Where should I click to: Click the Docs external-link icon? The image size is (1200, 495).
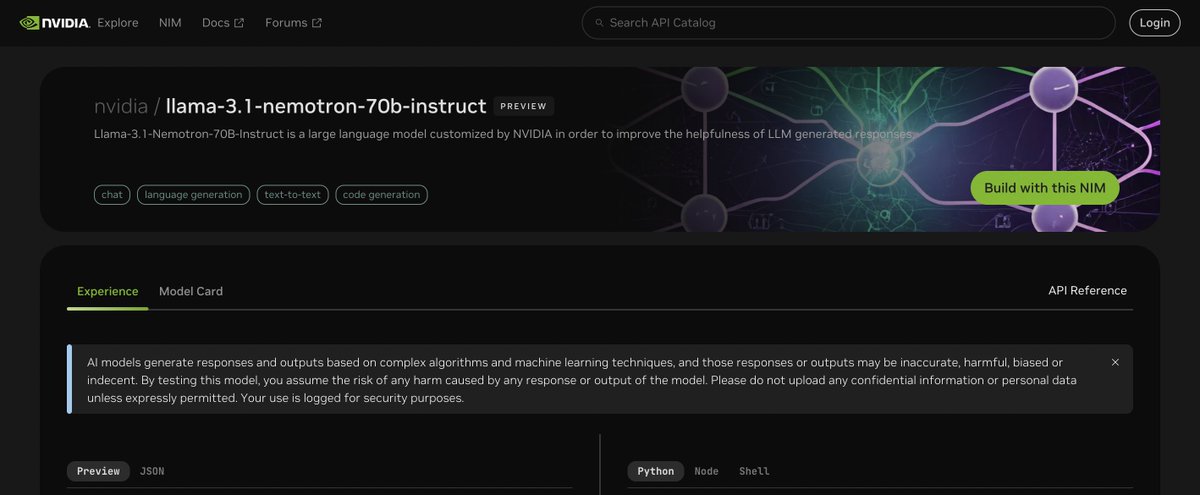[239, 23]
